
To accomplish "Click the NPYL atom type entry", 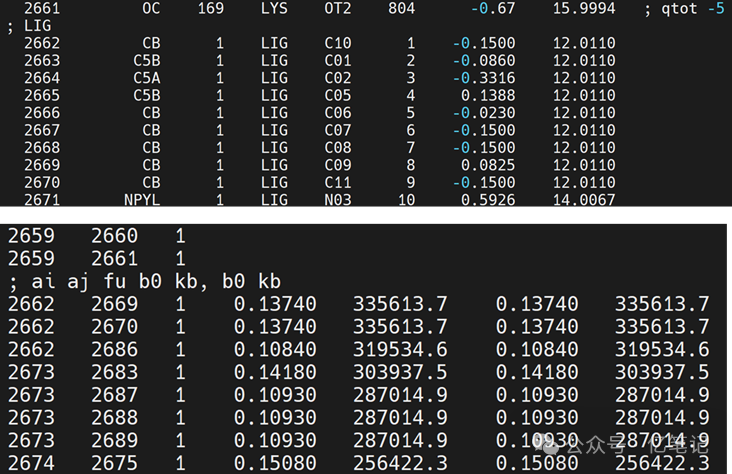I will tap(142, 200).
